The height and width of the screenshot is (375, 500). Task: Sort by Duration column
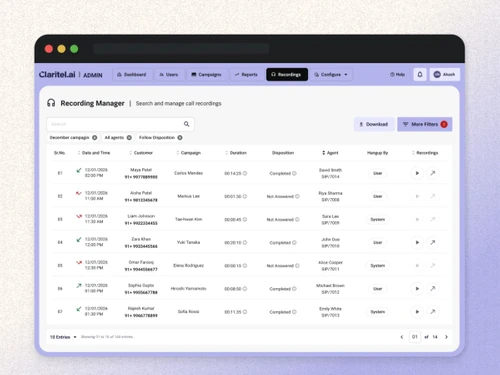[x=236, y=153]
